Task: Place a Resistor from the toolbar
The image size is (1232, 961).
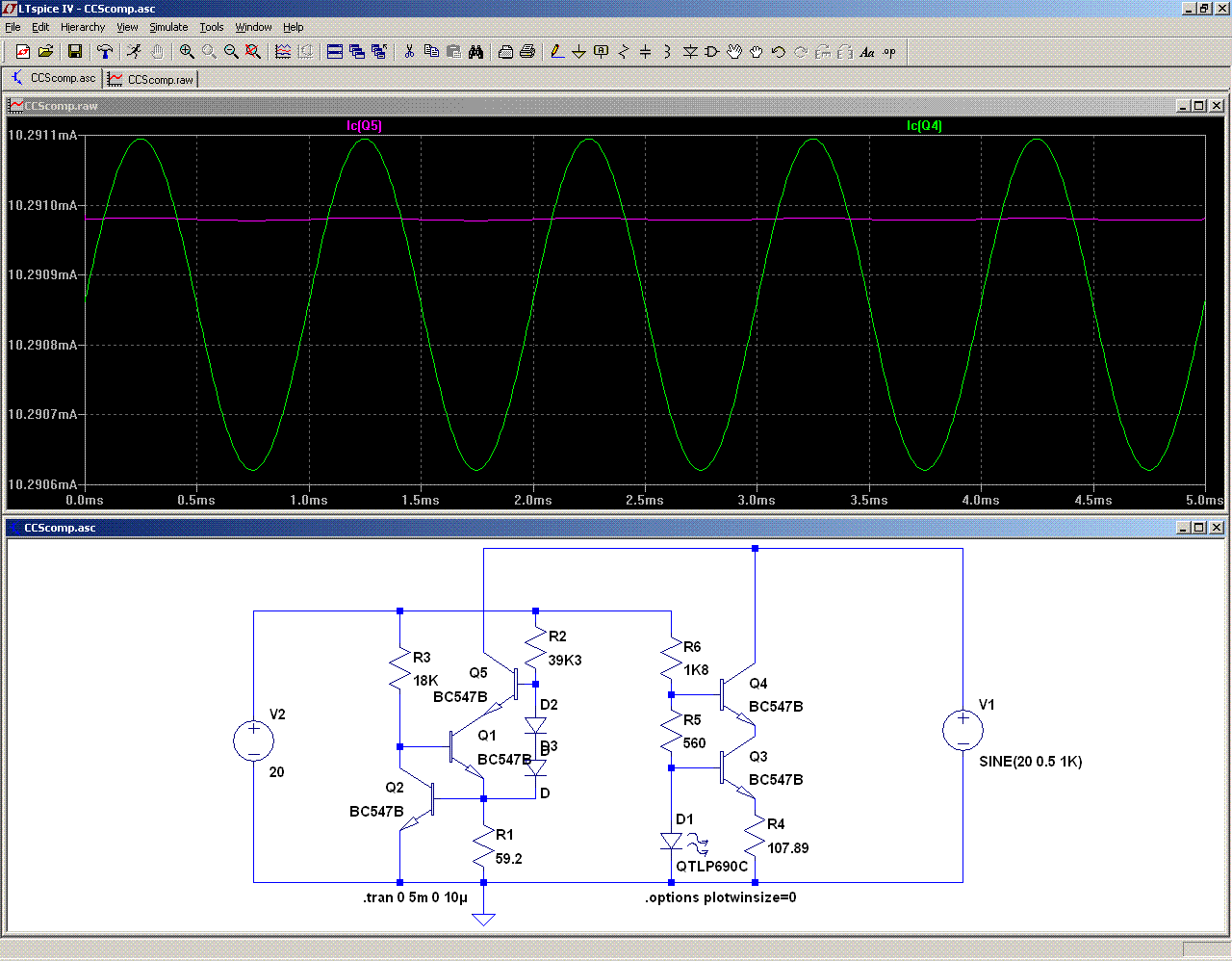Action: coord(623,52)
